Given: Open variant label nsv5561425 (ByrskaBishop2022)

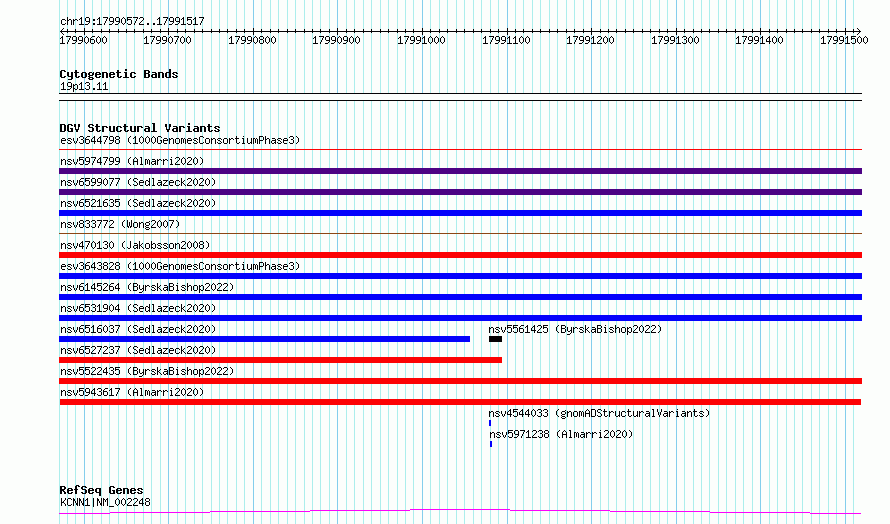Looking at the screenshot, I should click(575, 329).
